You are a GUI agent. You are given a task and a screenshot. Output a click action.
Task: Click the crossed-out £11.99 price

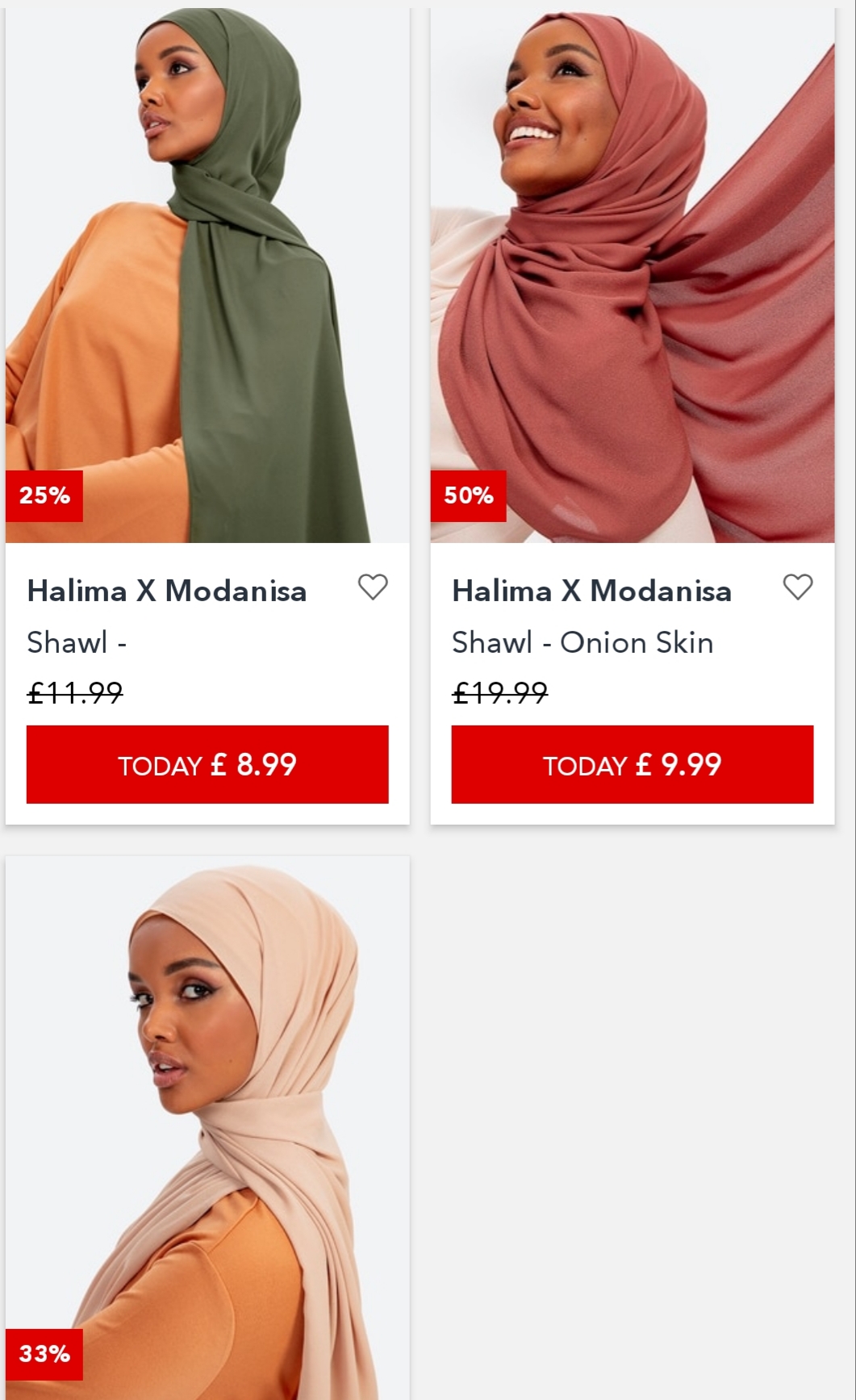pyautogui.click(x=75, y=692)
